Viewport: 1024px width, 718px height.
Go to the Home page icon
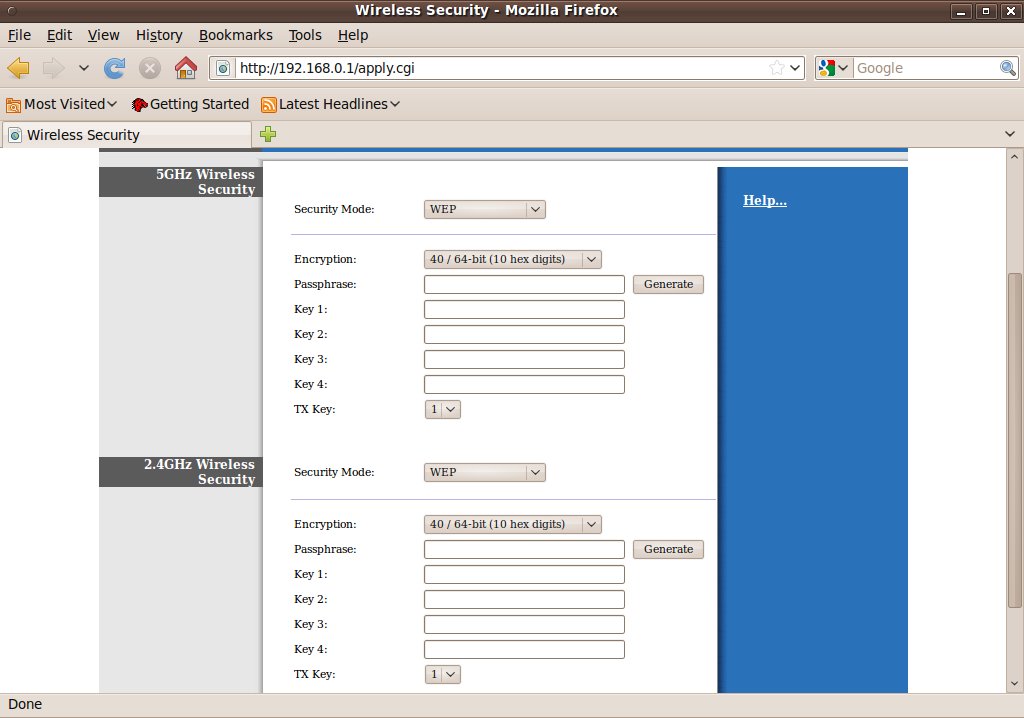coord(185,68)
